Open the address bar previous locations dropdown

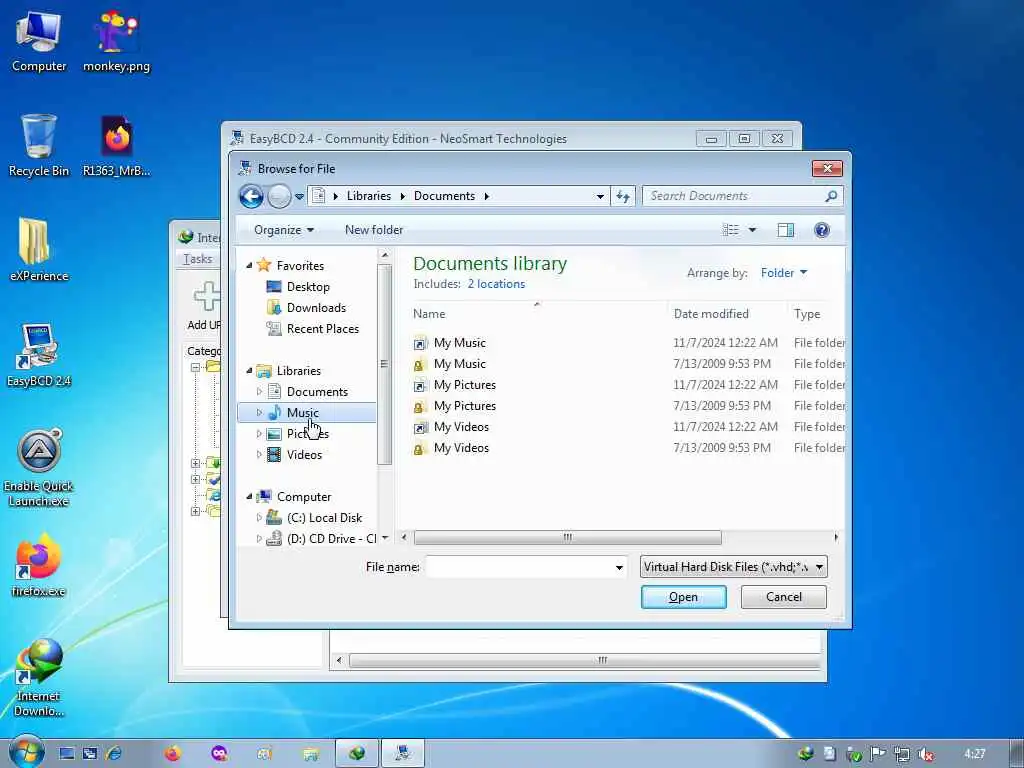pos(600,196)
